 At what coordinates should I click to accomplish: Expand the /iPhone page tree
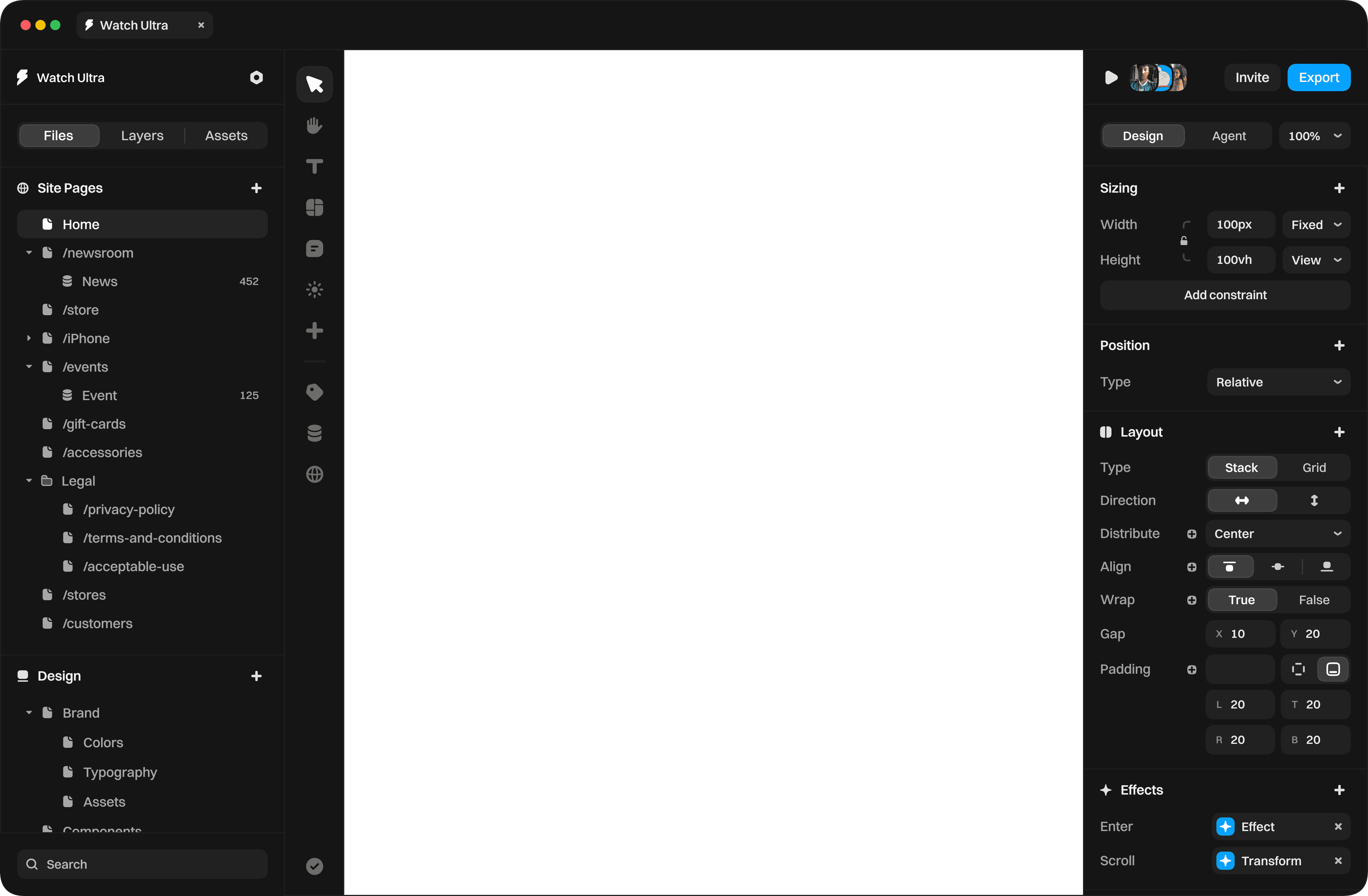pos(29,338)
